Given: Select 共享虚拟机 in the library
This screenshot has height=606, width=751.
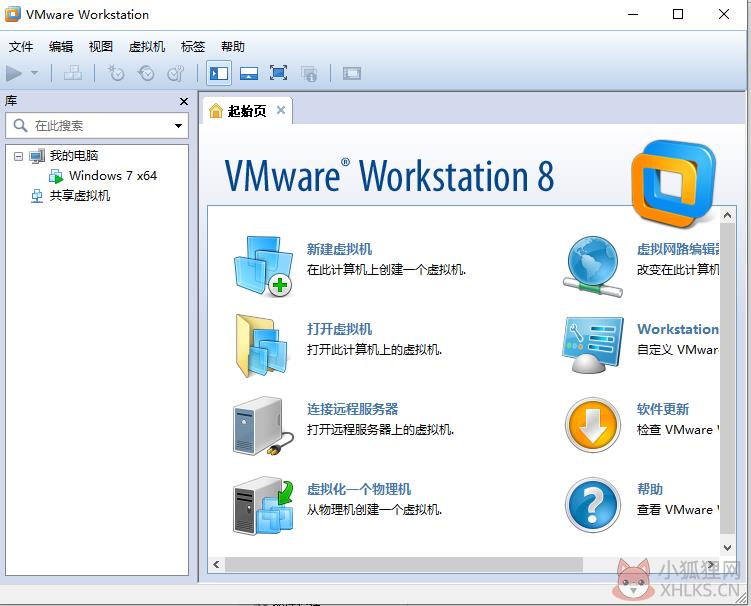Looking at the screenshot, I should tap(80, 196).
